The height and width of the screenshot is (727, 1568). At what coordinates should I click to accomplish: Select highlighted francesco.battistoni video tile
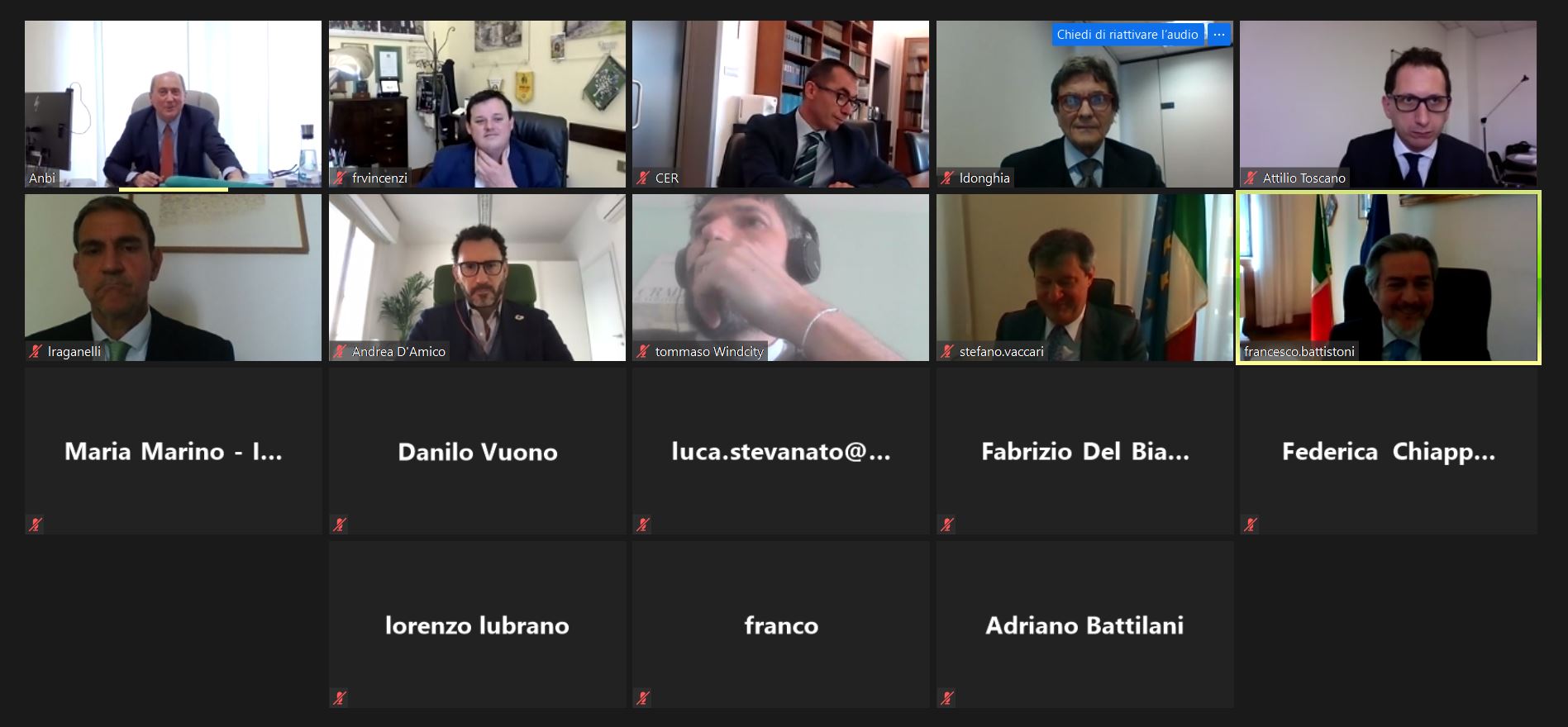pyautogui.click(x=1389, y=278)
